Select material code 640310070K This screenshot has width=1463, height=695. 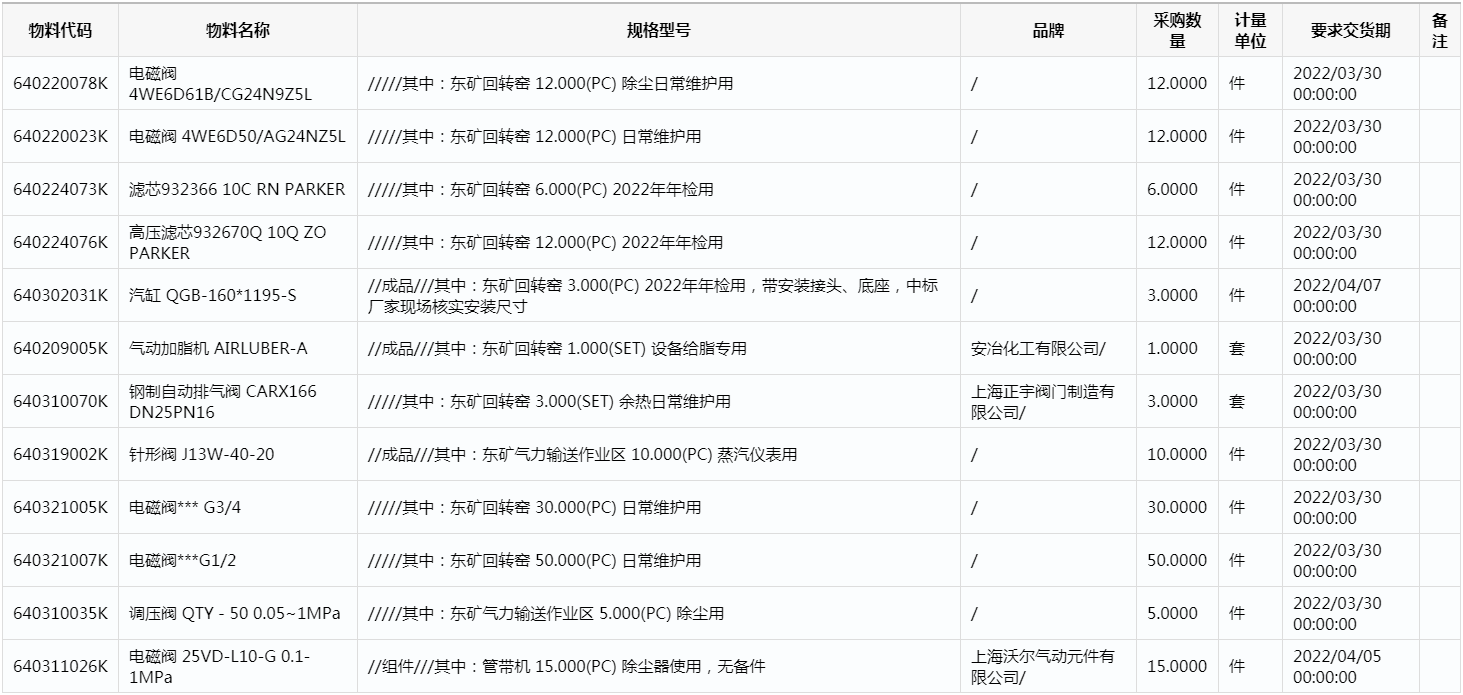coord(60,402)
